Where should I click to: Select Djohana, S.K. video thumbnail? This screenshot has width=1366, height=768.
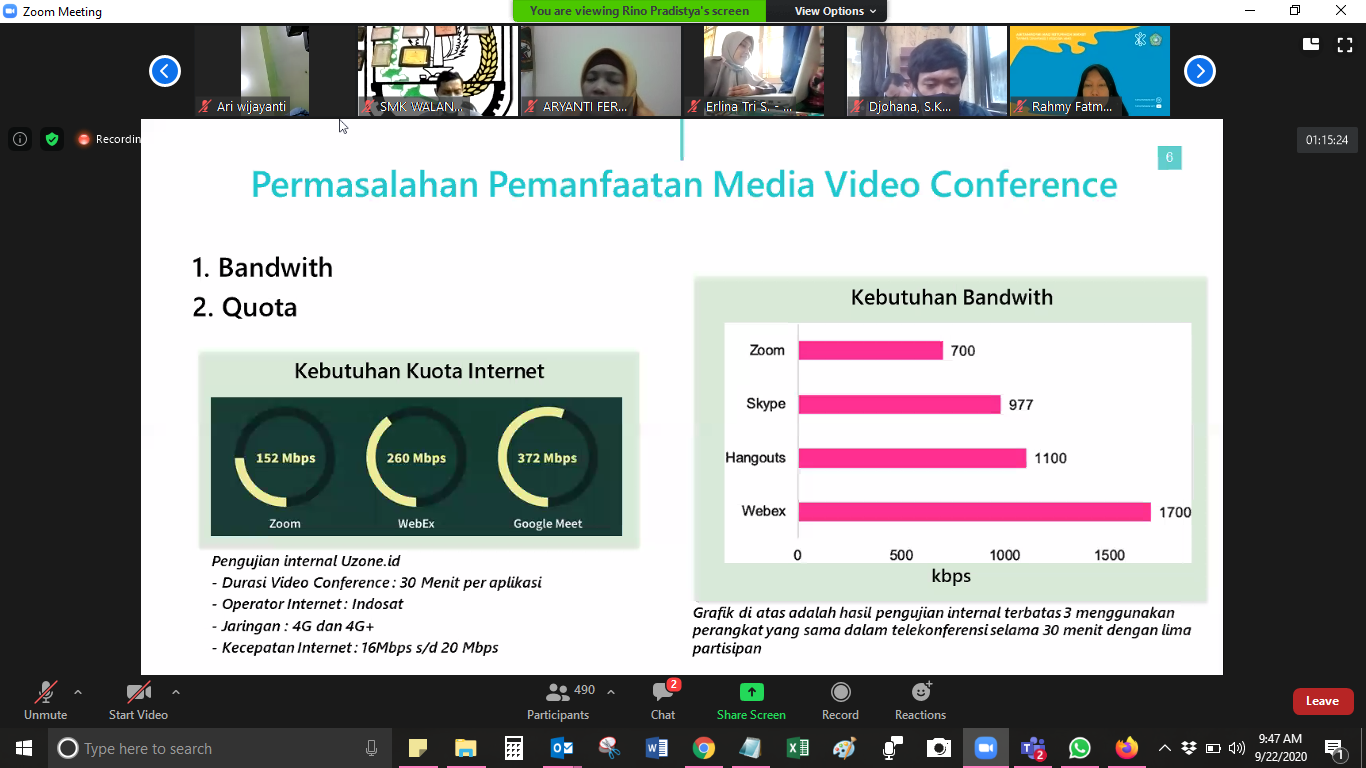pos(926,71)
